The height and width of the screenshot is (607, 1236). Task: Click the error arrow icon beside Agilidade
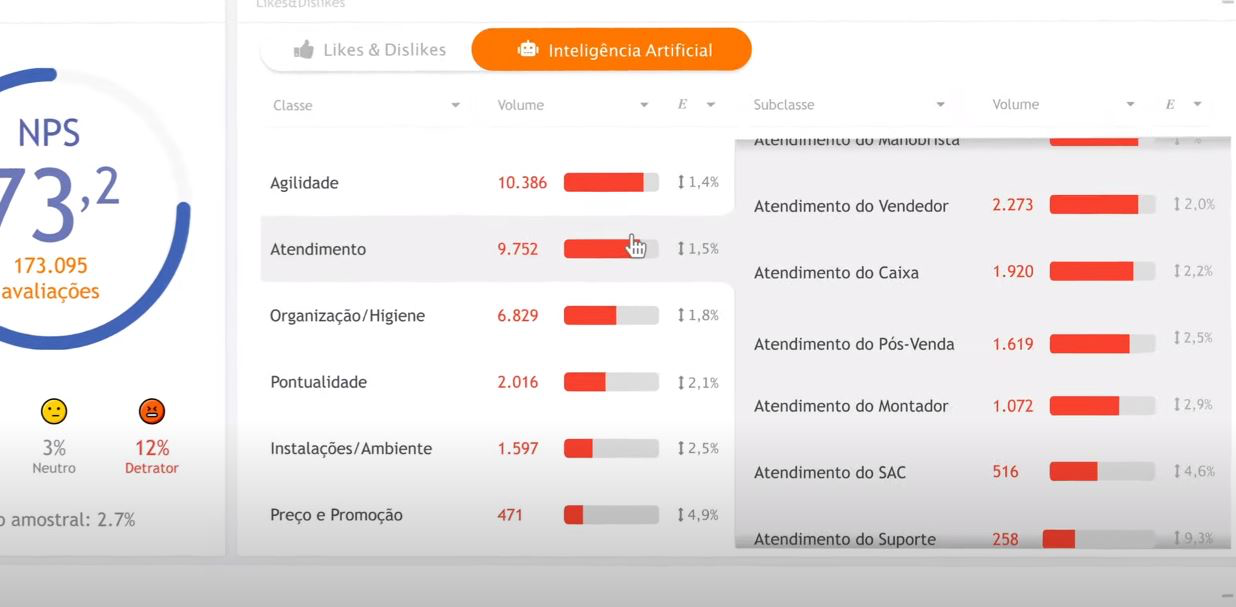tap(681, 182)
